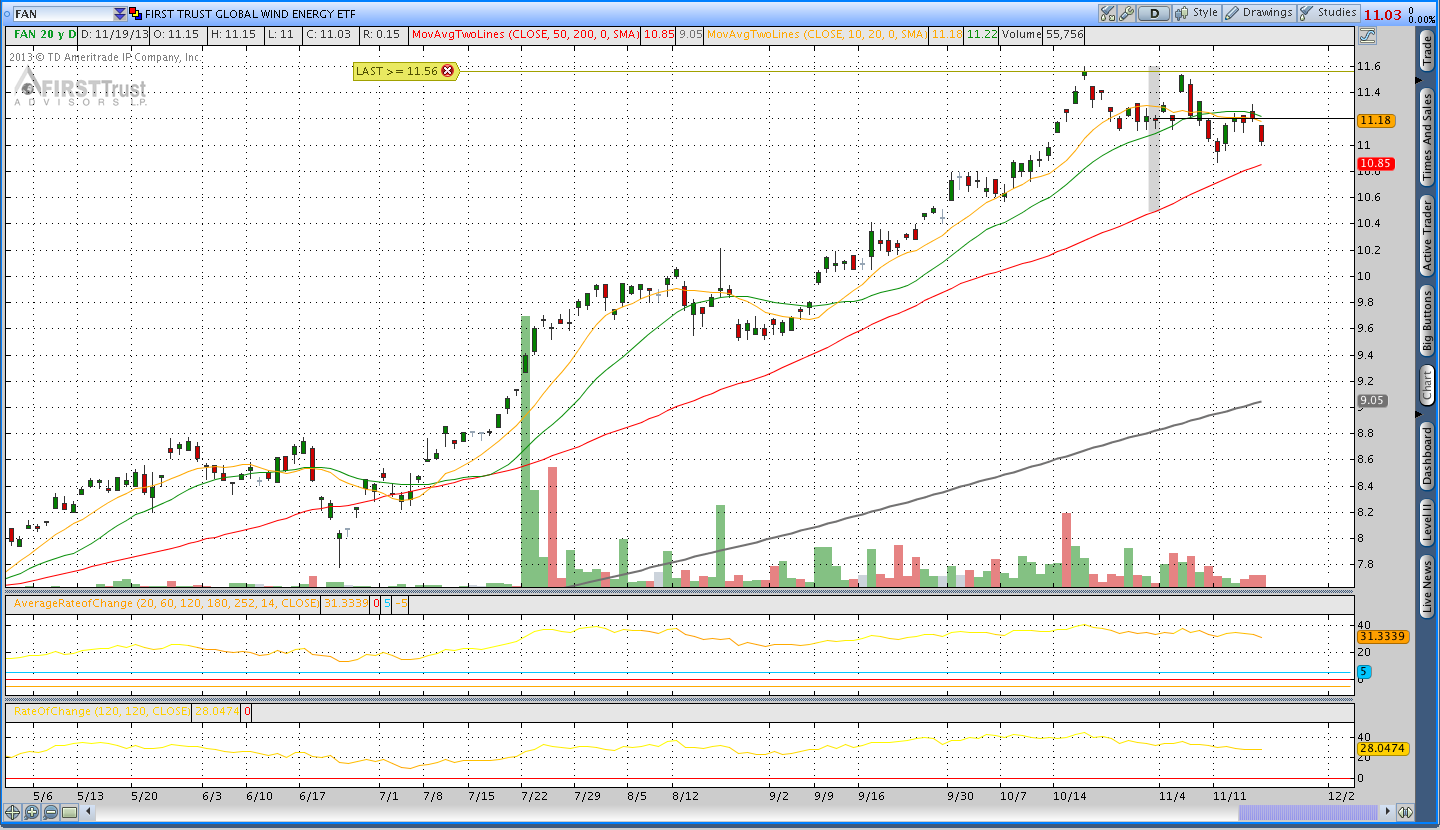Image resolution: width=1440 pixels, height=830 pixels.
Task: Click the scroll left arrow
Action: click(87, 813)
